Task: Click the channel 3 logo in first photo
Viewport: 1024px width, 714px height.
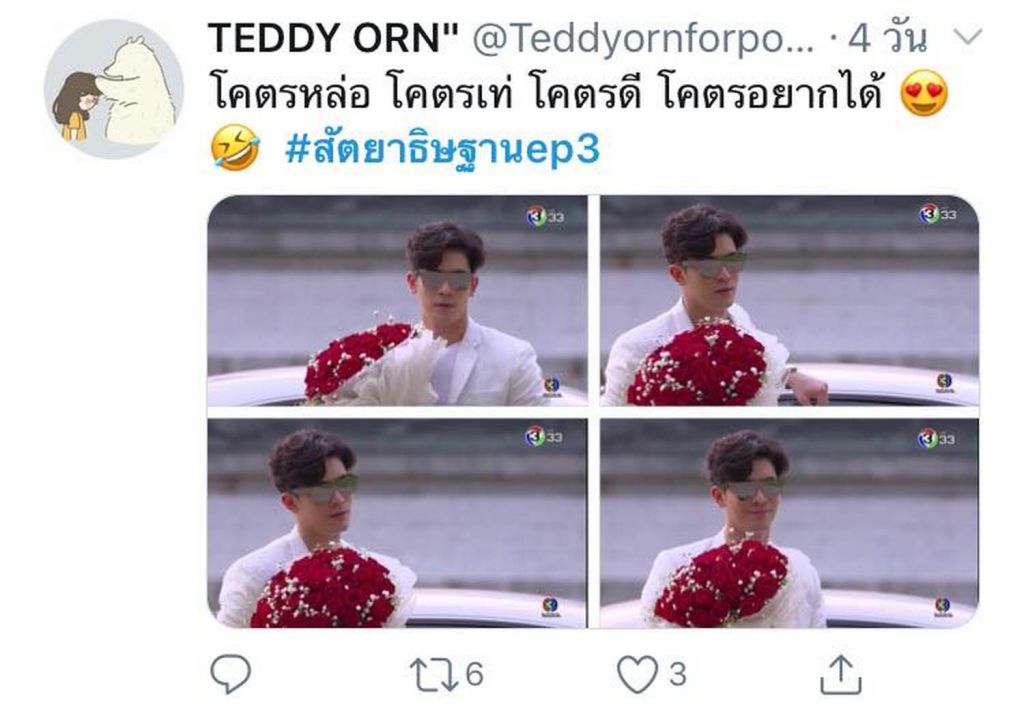Action: coord(545,216)
